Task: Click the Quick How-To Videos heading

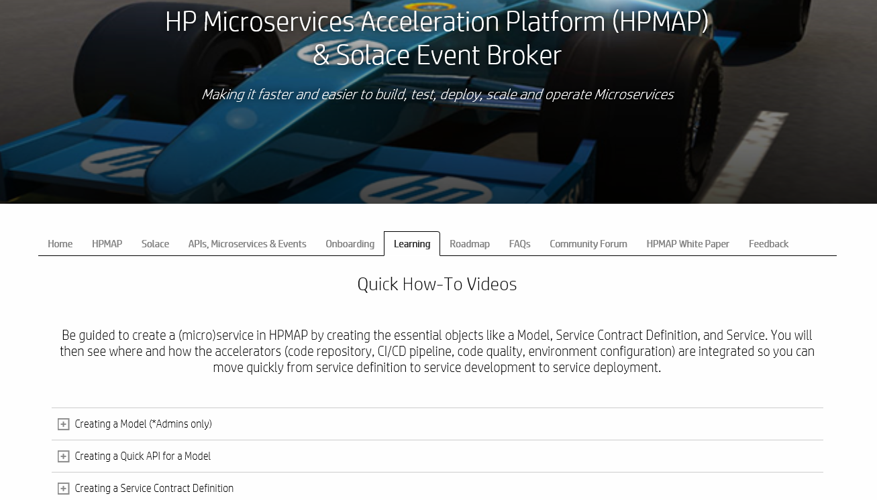Action: (437, 284)
